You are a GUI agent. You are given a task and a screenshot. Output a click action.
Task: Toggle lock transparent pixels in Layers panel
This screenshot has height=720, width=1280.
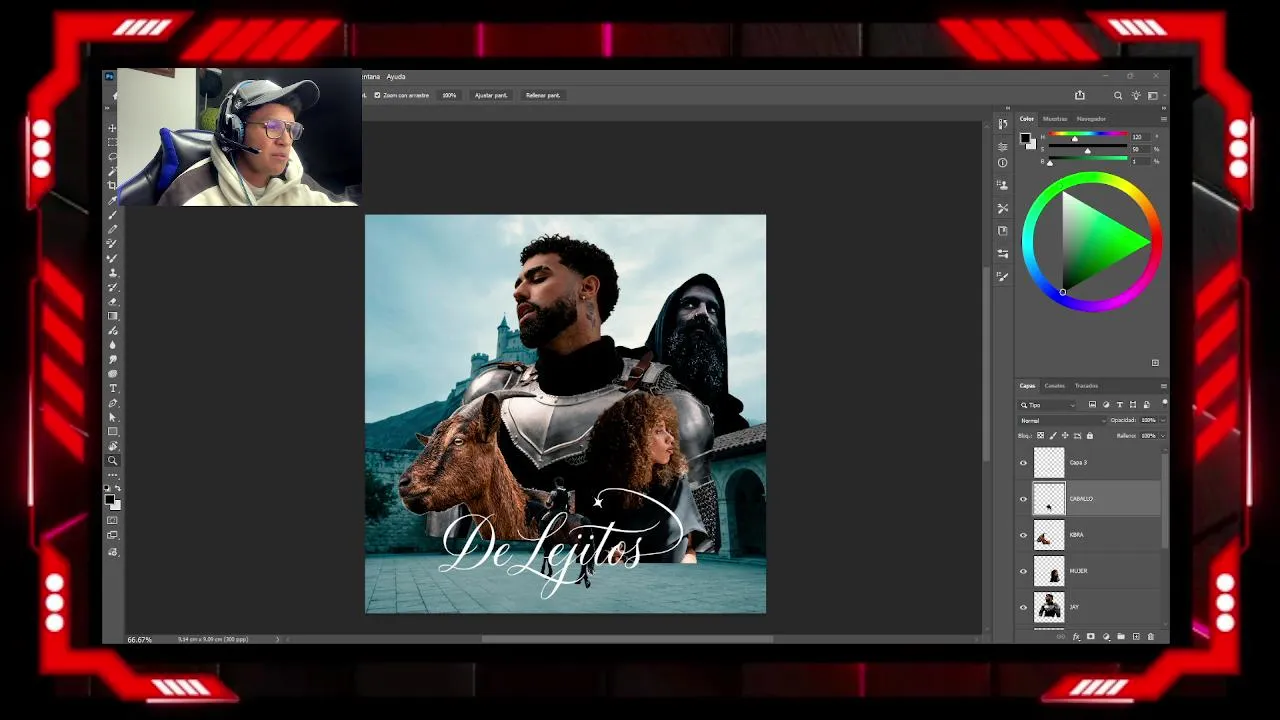click(1040, 436)
